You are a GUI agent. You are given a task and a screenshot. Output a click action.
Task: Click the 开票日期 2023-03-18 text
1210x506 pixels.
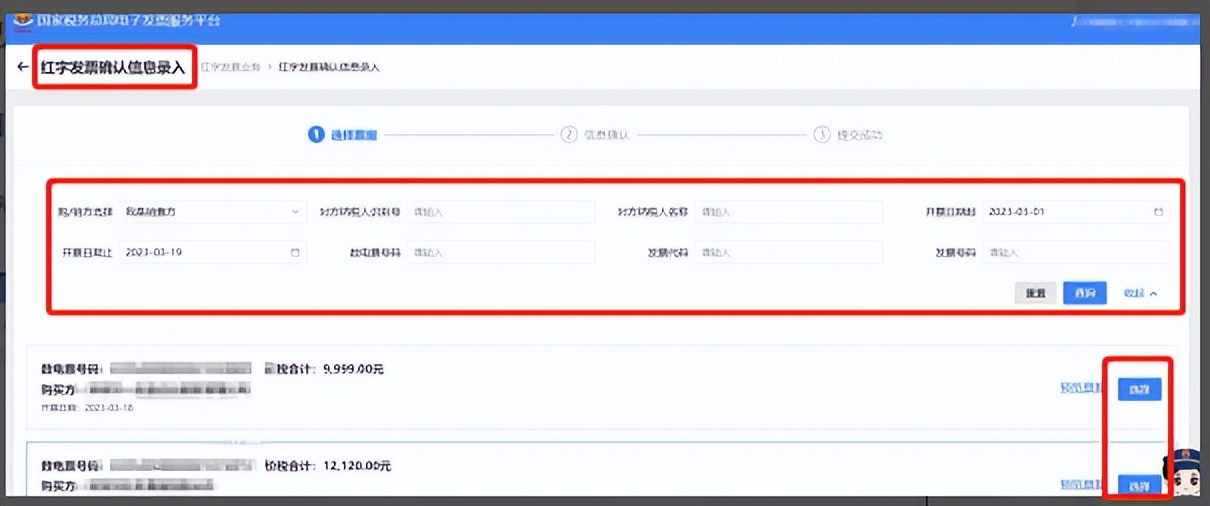pos(87,408)
